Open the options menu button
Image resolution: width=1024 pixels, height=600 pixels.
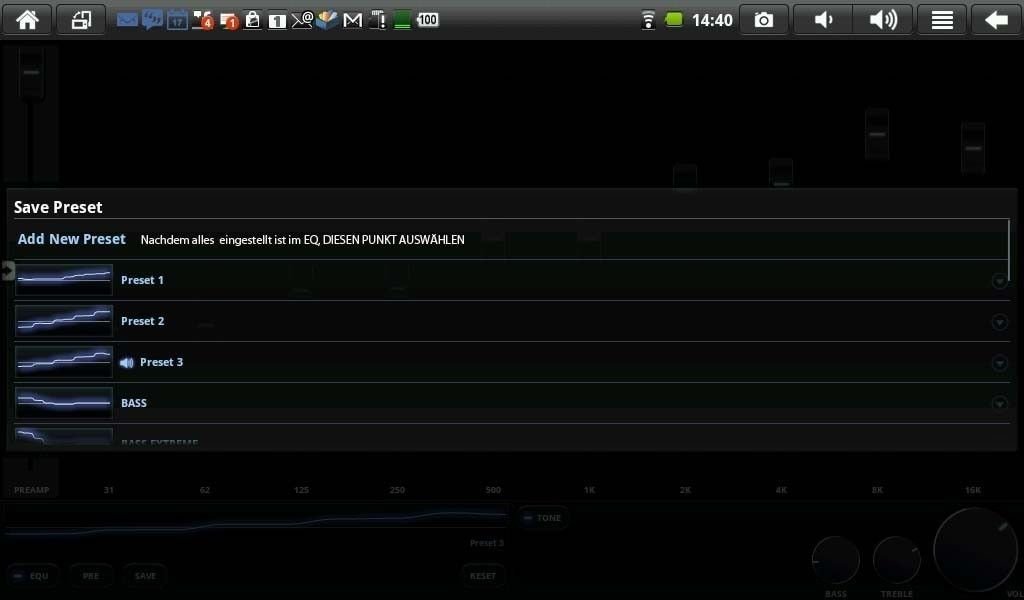942,20
